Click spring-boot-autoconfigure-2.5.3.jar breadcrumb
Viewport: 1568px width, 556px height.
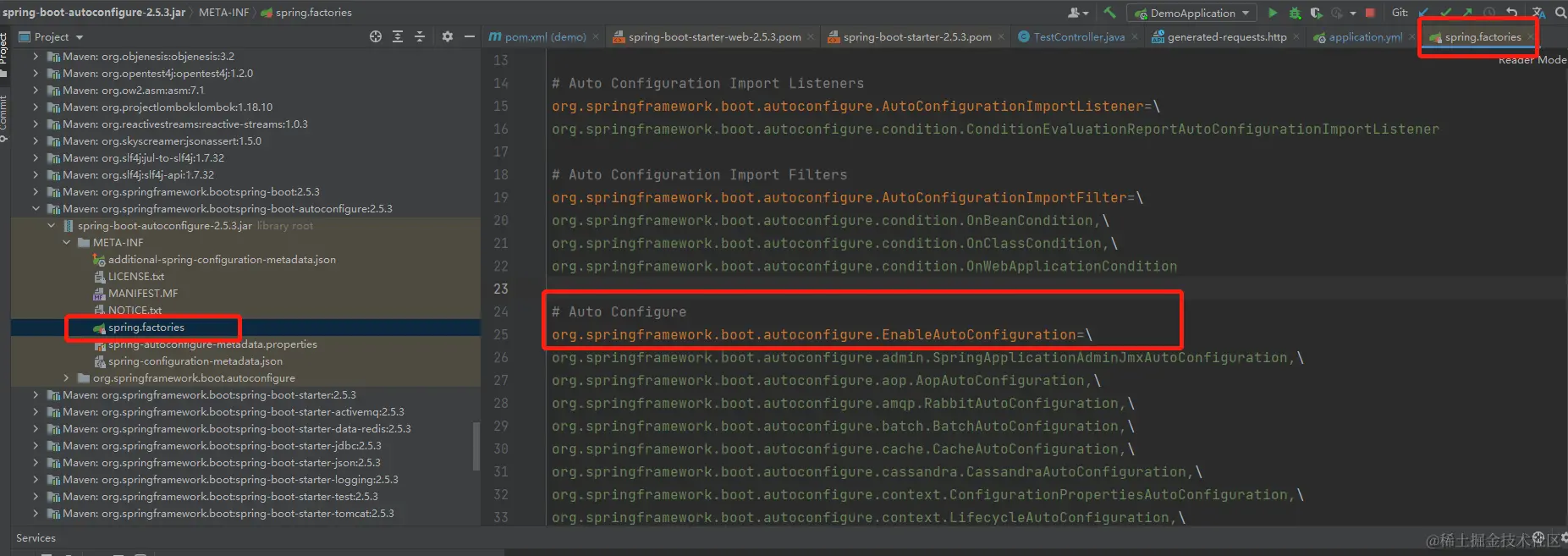click(93, 12)
